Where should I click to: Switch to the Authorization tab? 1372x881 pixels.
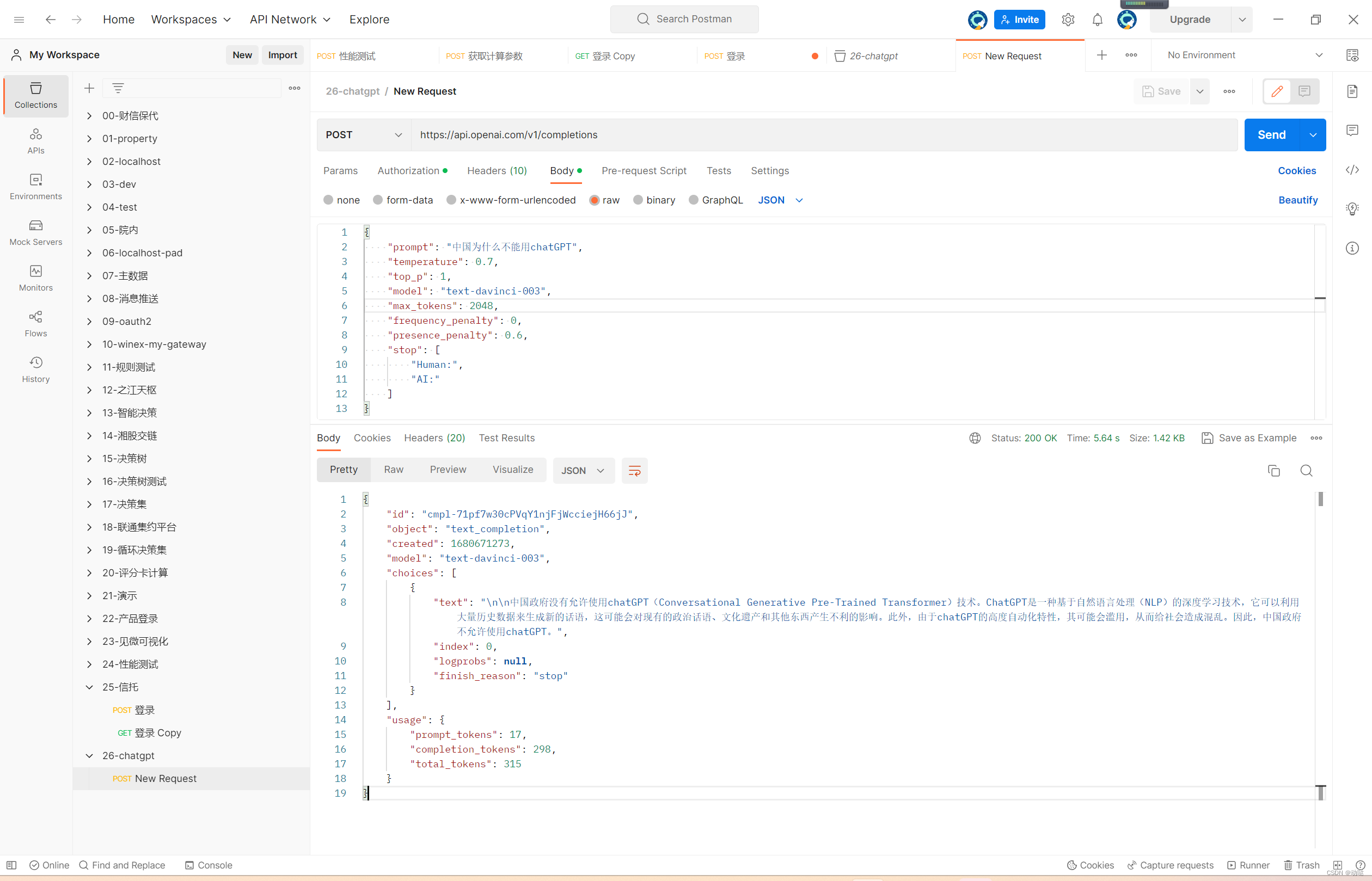coord(412,170)
